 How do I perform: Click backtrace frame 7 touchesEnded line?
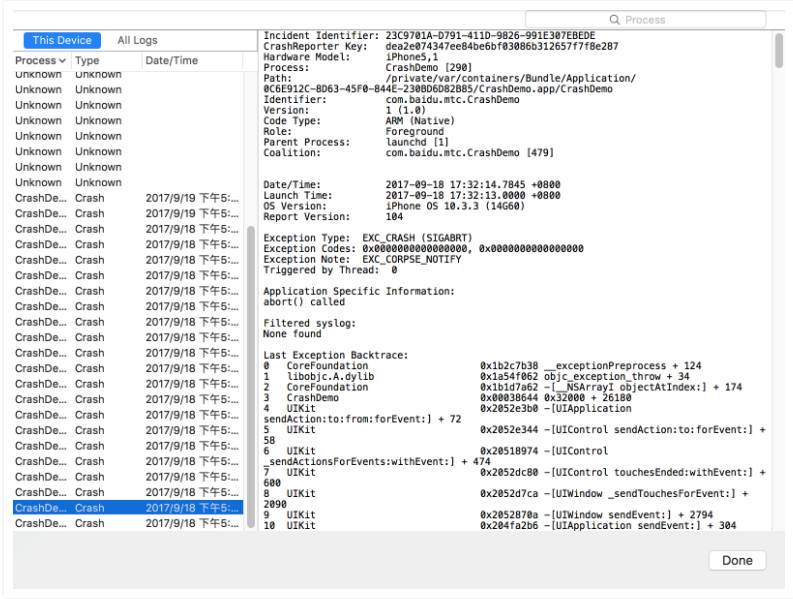(x=514, y=477)
